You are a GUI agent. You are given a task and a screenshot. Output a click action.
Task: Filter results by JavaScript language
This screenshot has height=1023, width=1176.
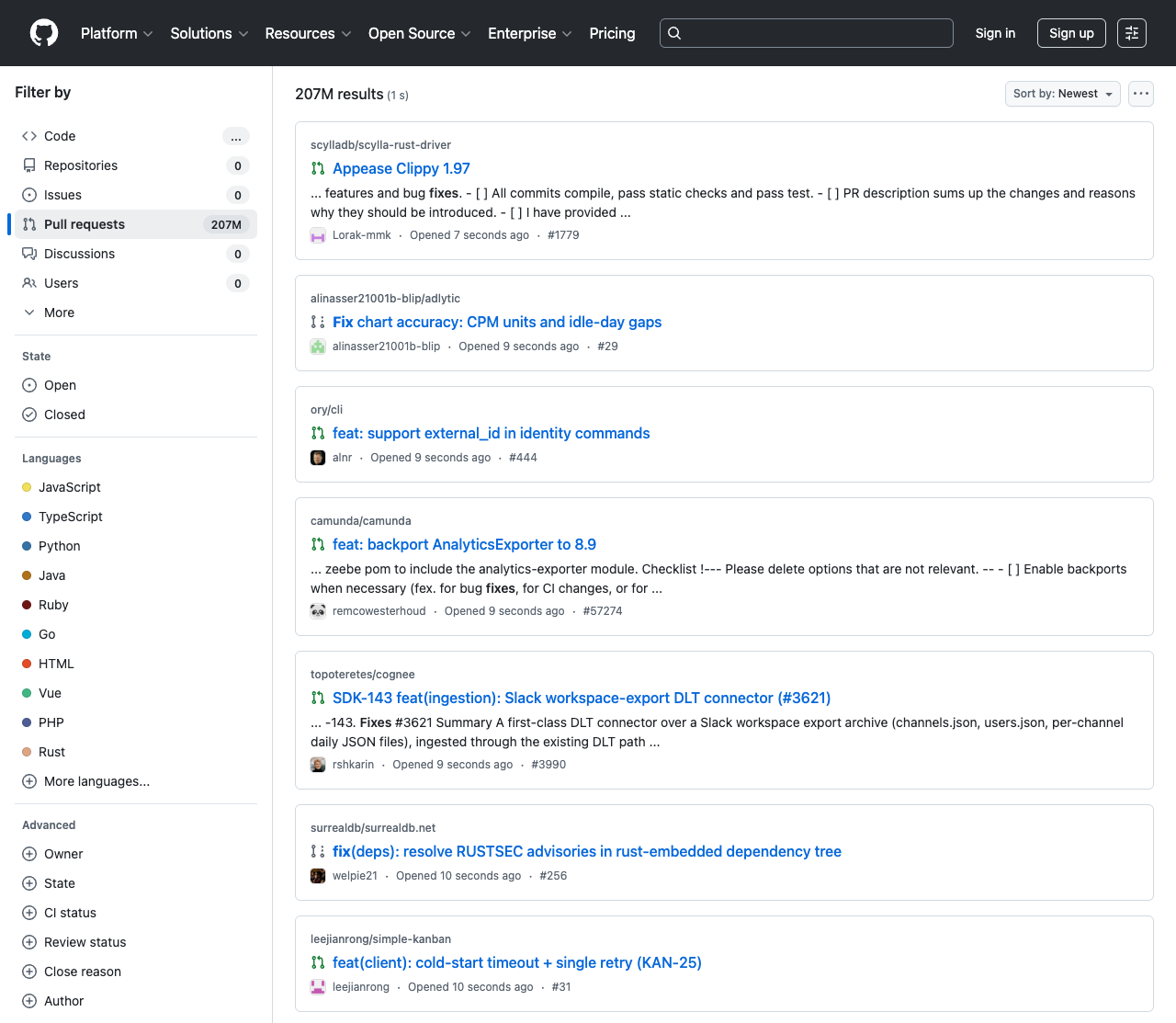pyautogui.click(x=136, y=487)
